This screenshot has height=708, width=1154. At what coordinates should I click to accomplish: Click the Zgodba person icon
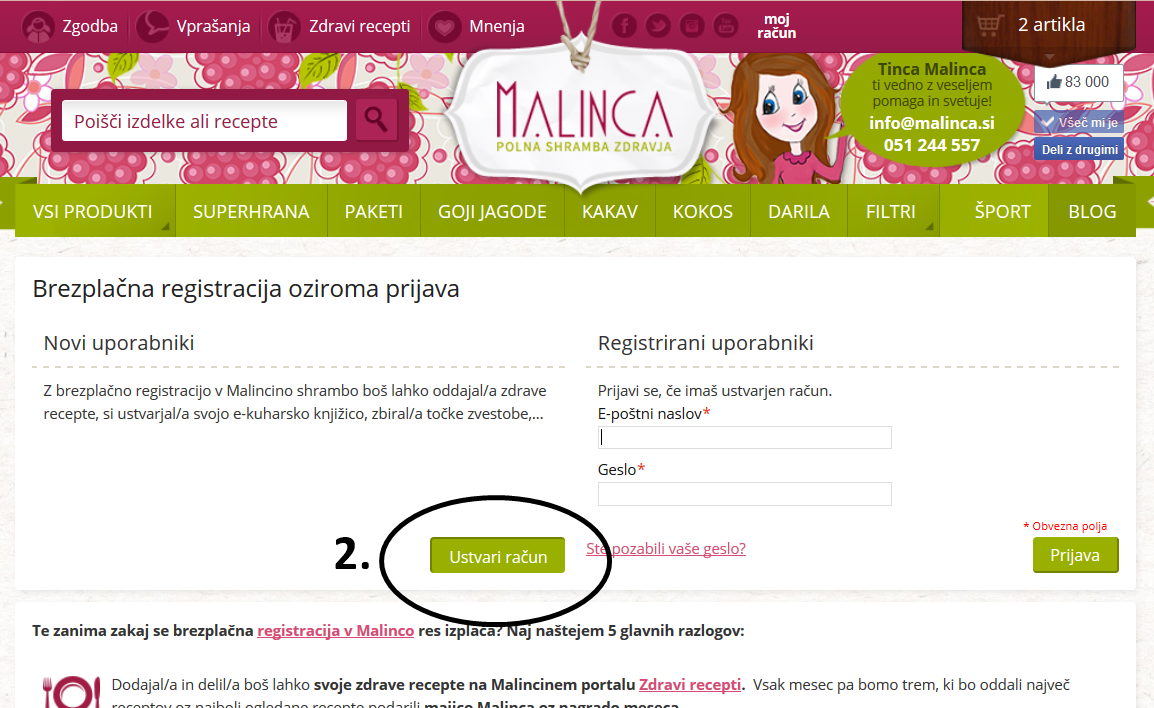click(37, 26)
